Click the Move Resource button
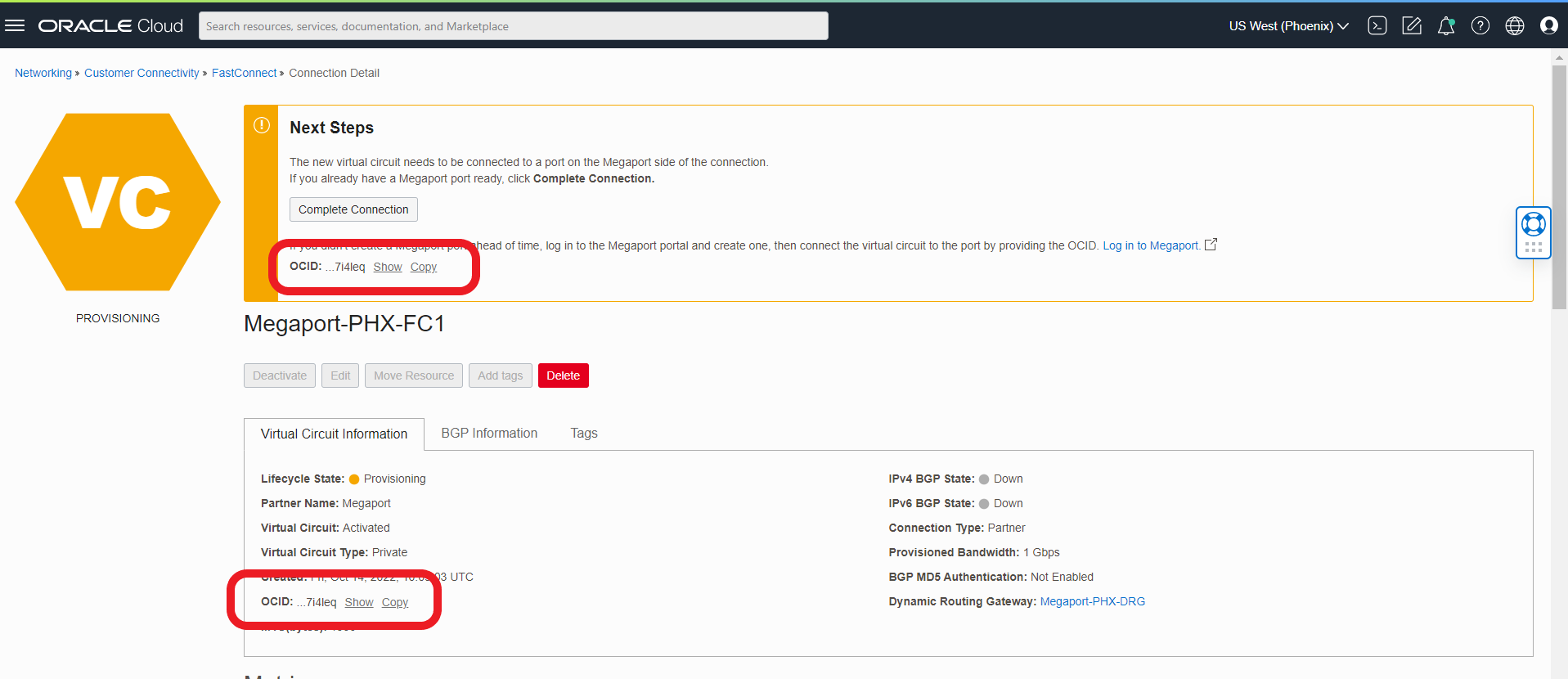 (414, 375)
